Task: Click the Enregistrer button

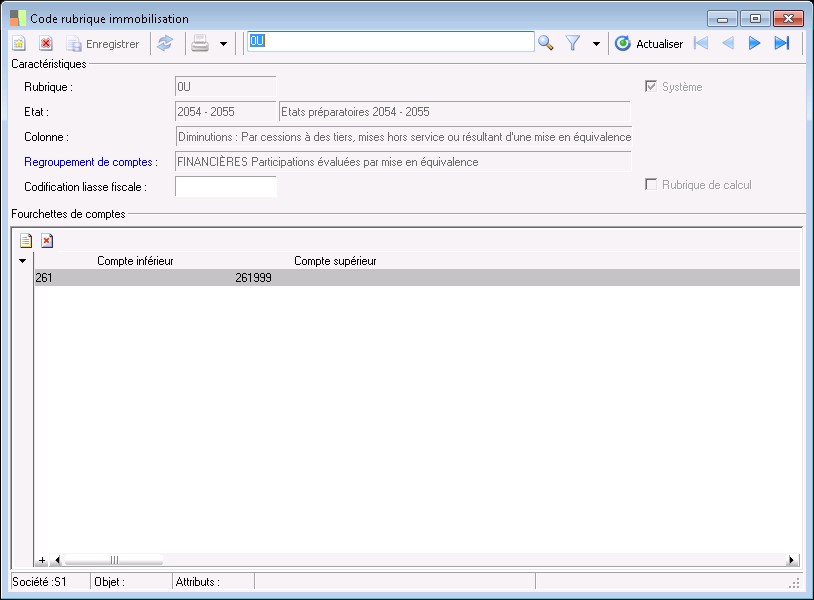Action: pyautogui.click(x=103, y=43)
